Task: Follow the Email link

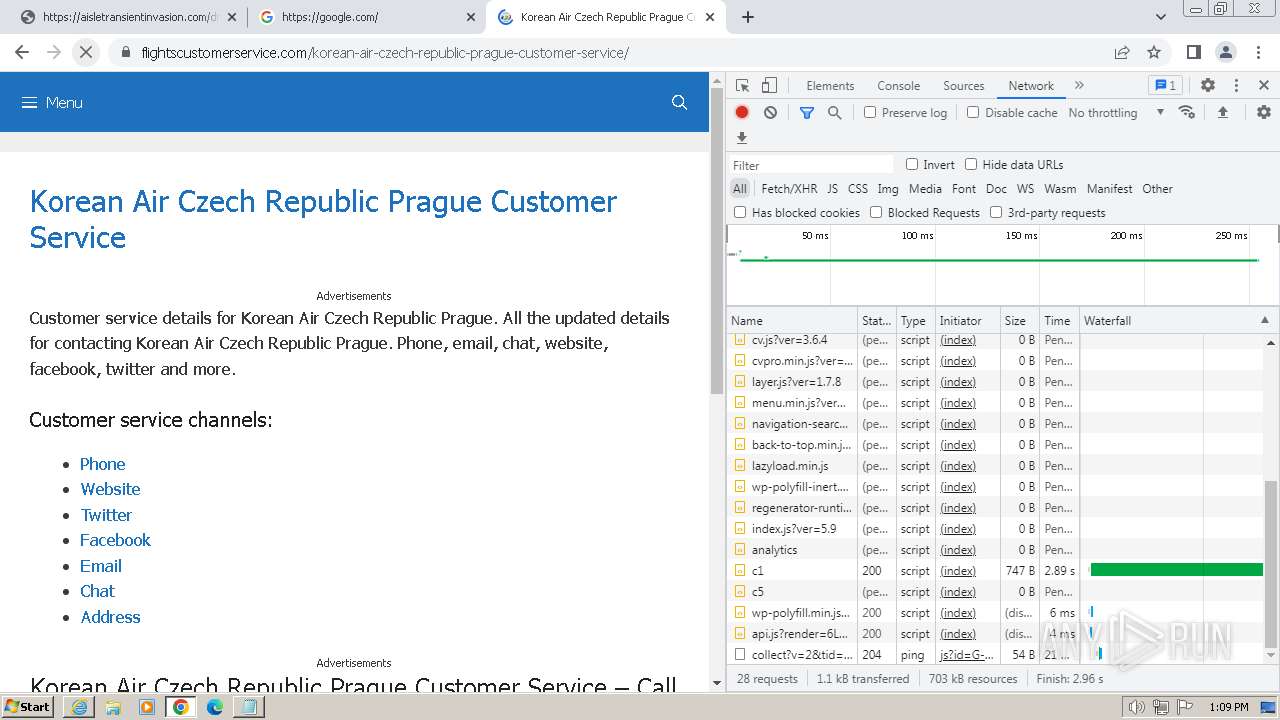Action: coord(101,566)
